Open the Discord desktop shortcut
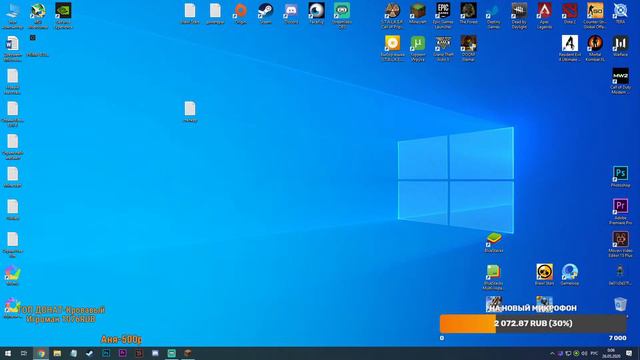640x360 pixels. [x=291, y=13]
